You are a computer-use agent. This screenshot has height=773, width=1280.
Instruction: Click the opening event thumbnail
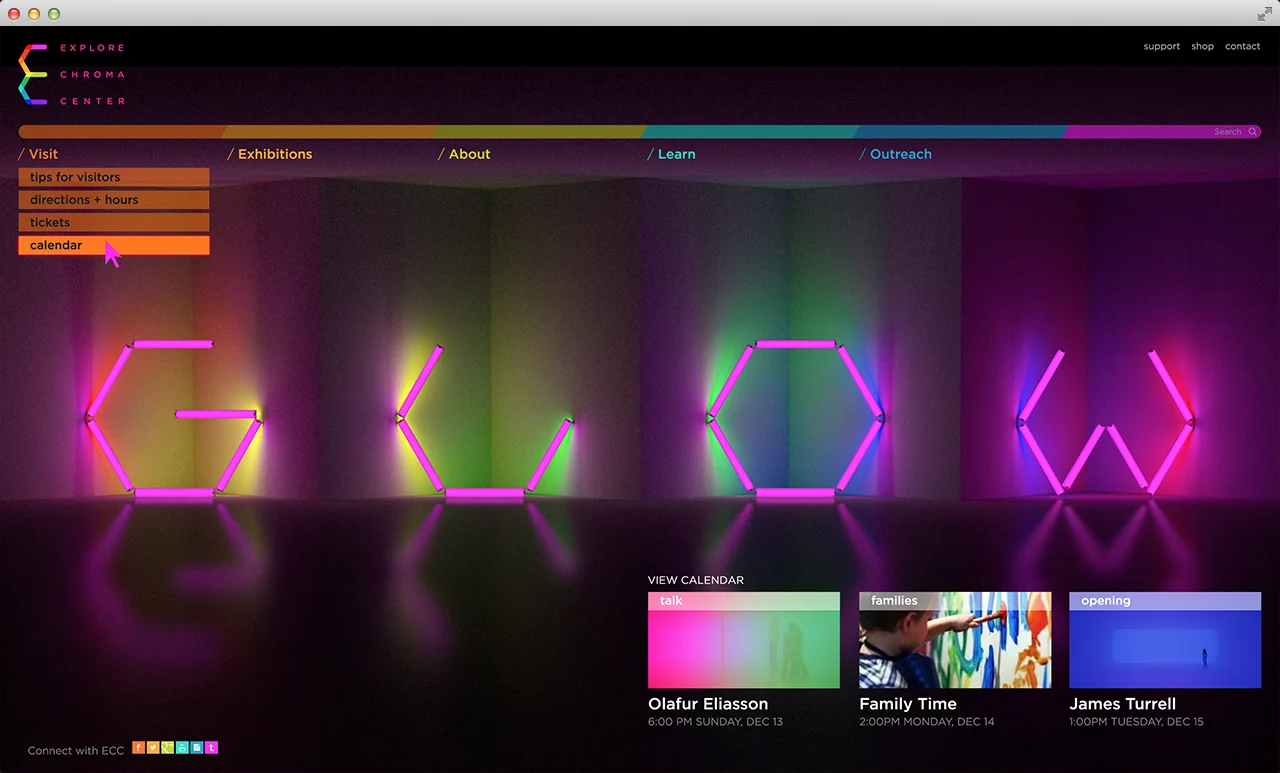tap(1165, 640)
